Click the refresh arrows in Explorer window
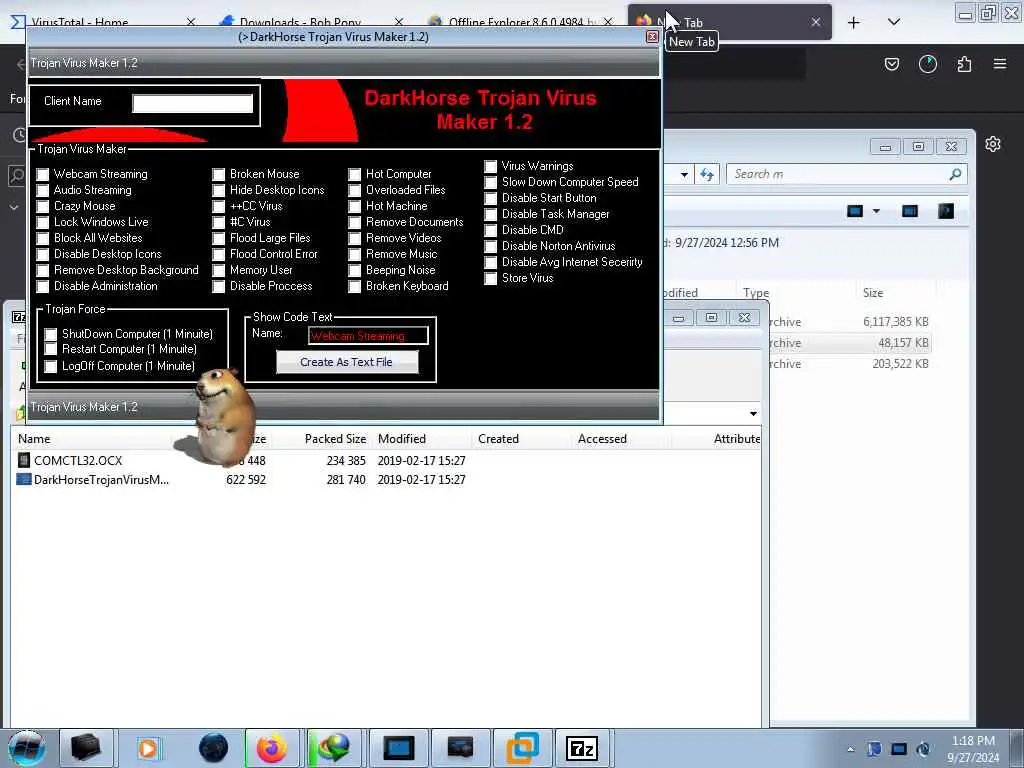 click(x=707, y=174)
